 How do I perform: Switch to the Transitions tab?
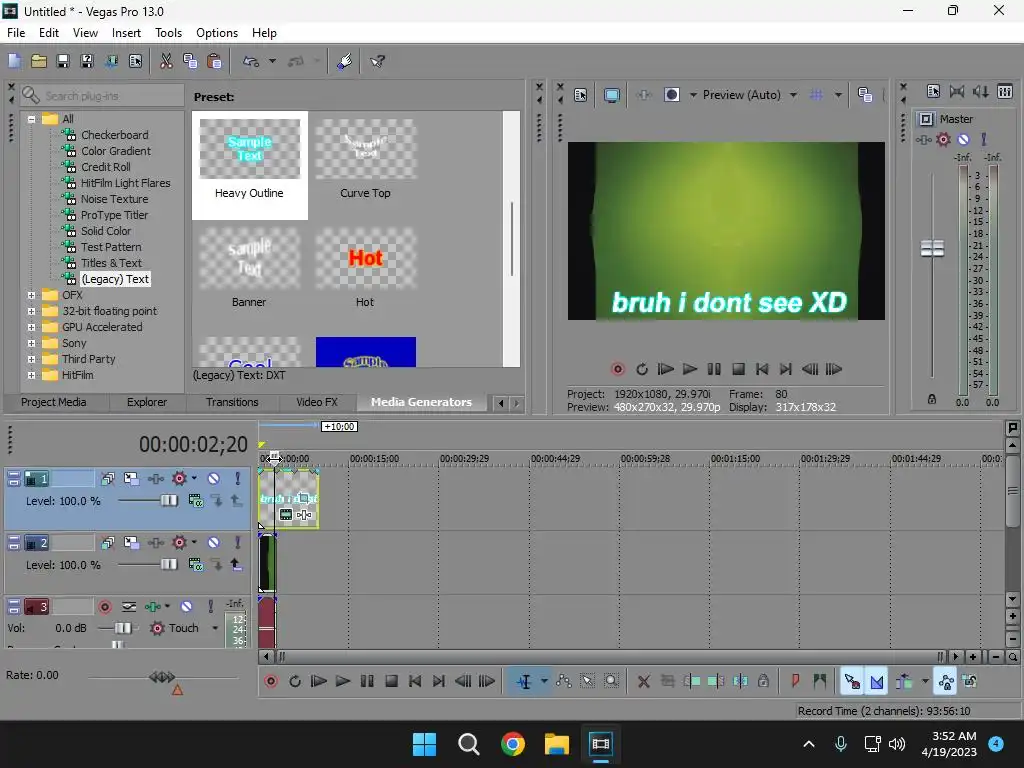pos(232,402)
